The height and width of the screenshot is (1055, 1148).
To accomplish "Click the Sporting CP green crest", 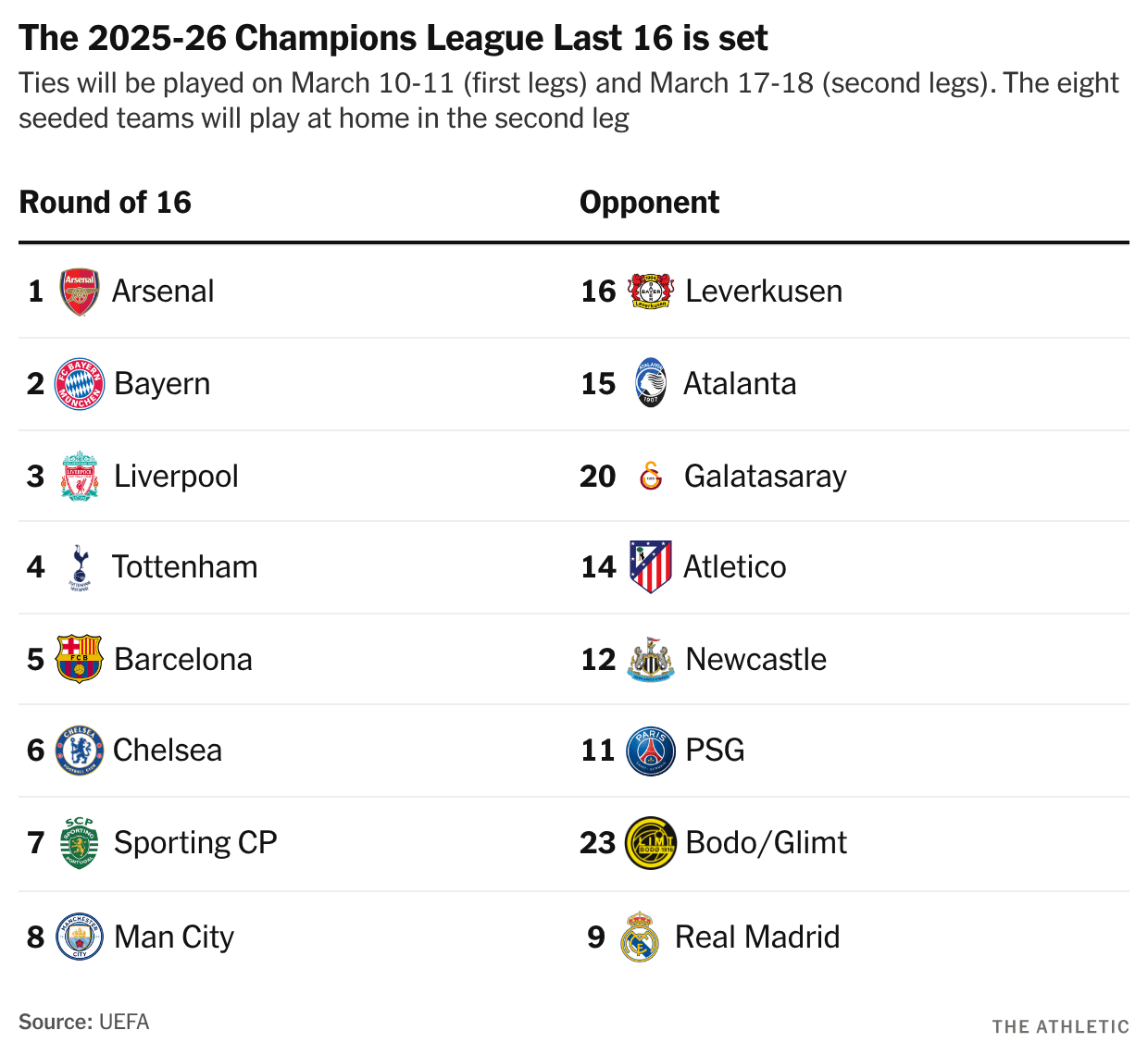I will coord(80,843).
